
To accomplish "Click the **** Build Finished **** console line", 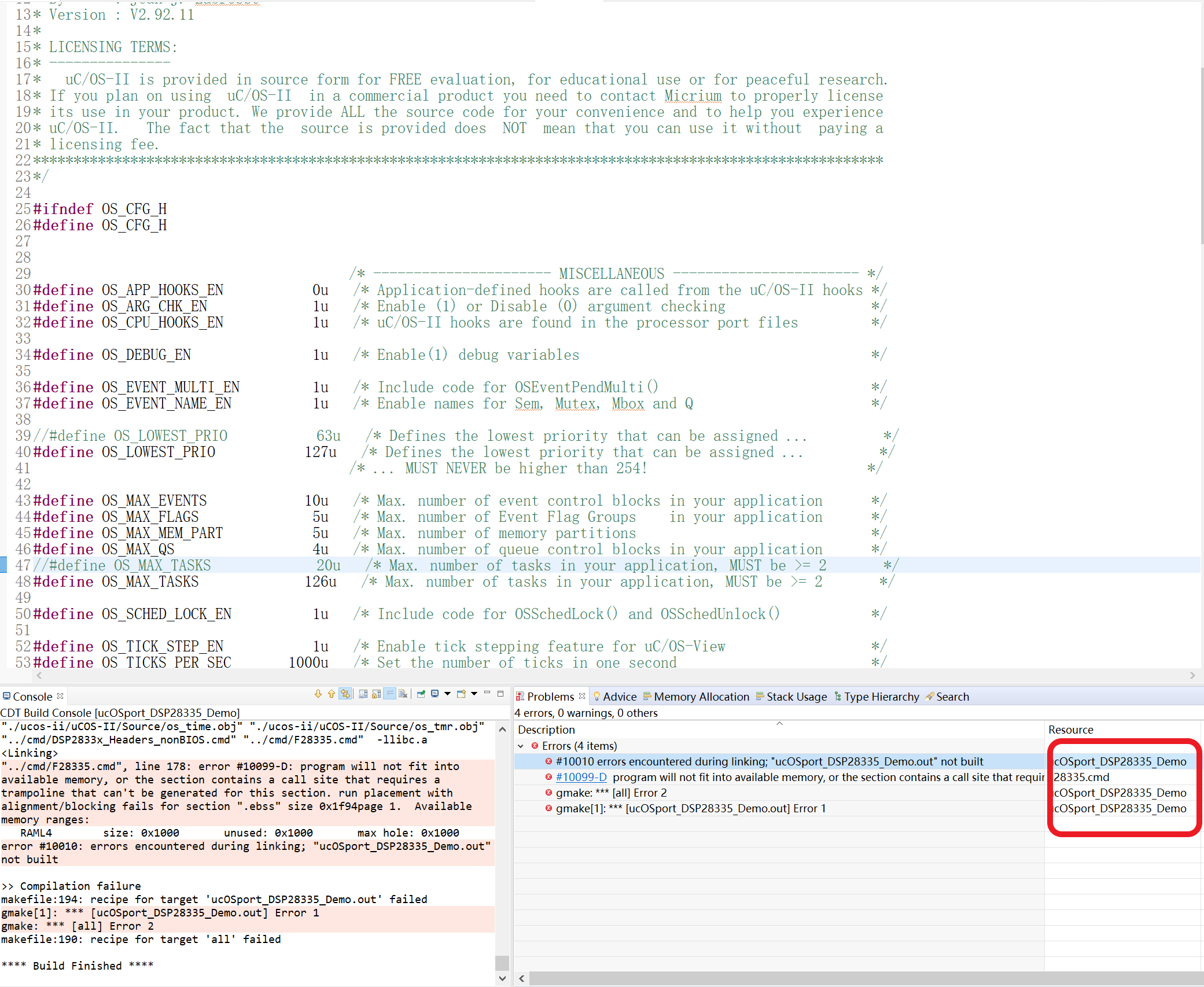I will pos(77,966).
